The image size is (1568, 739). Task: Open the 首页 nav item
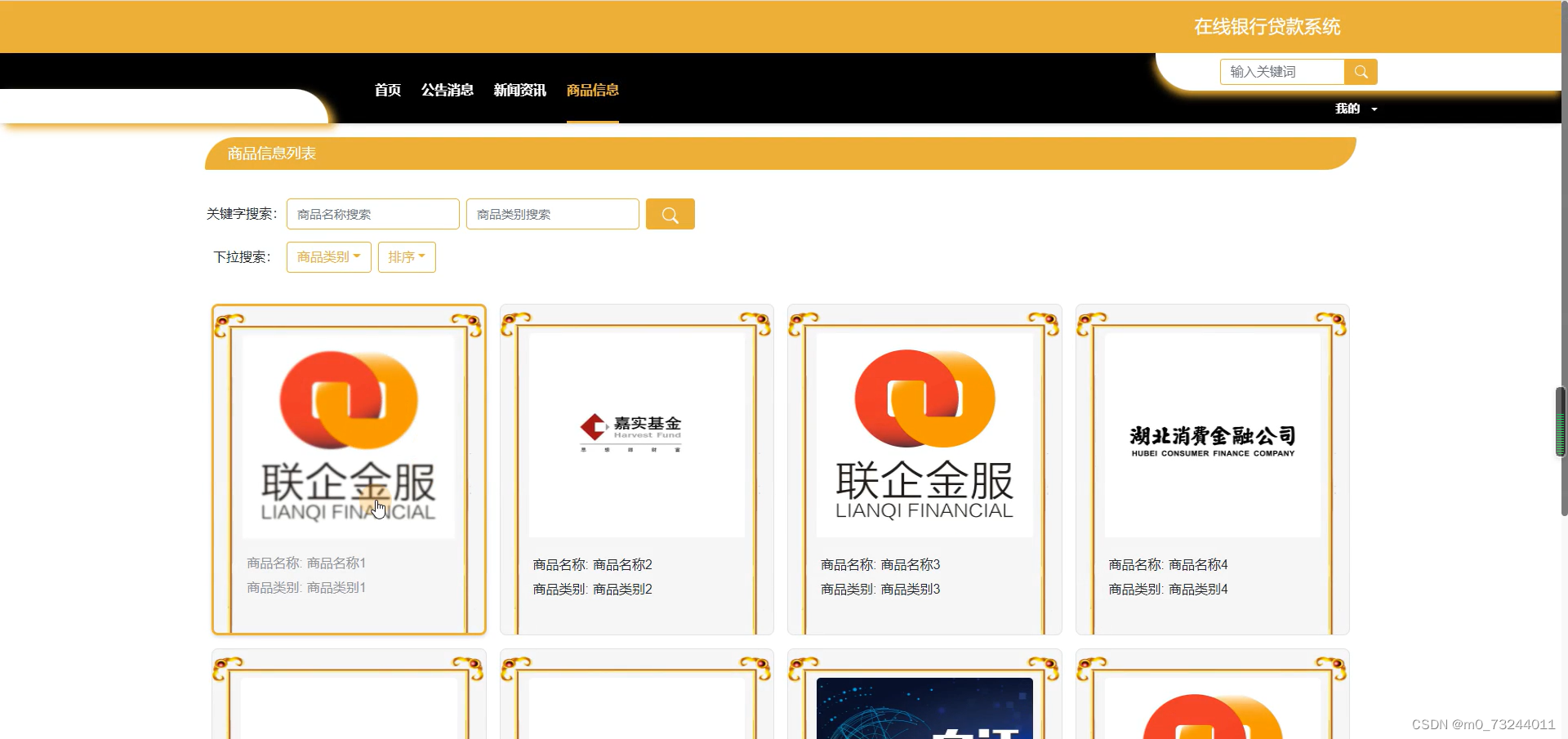tap(388, 90)
